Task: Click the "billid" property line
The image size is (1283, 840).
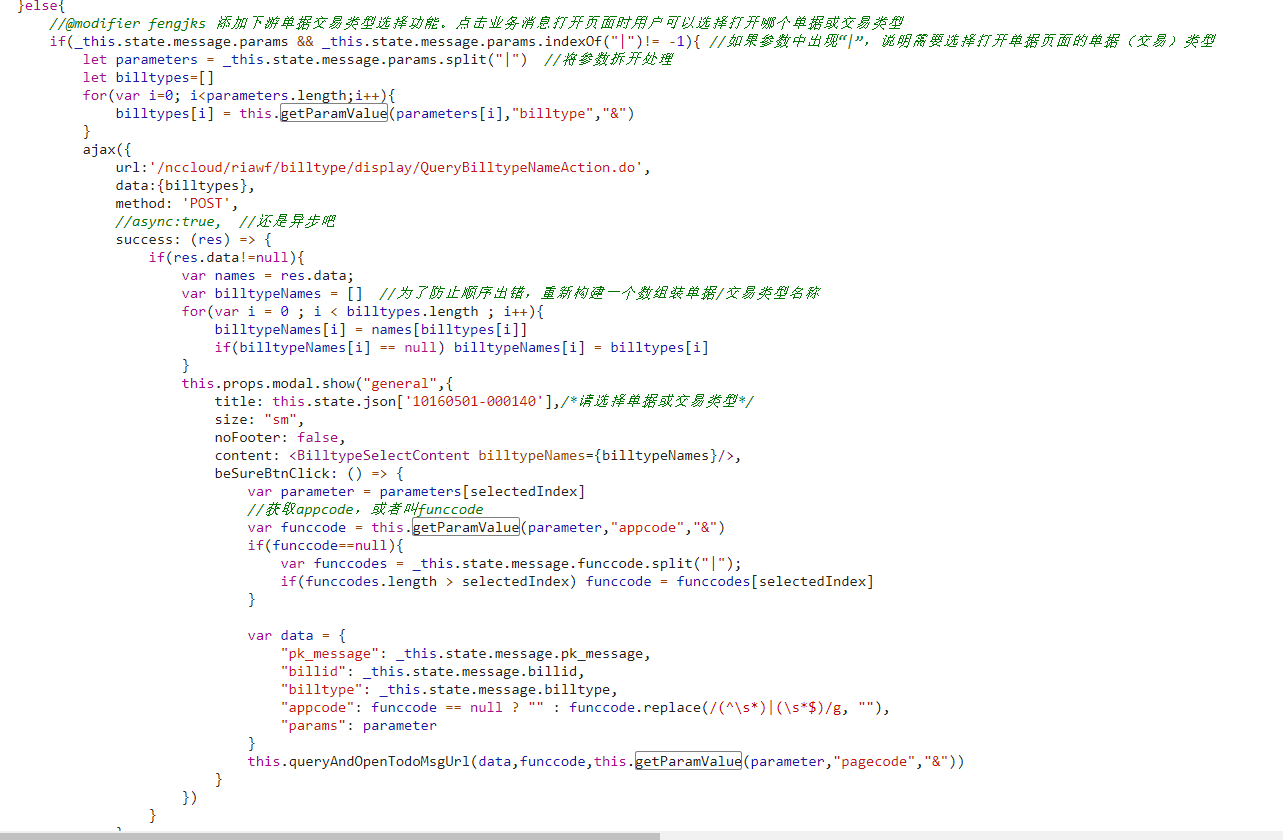Action: pyautogui.click(x=432, y=671)
